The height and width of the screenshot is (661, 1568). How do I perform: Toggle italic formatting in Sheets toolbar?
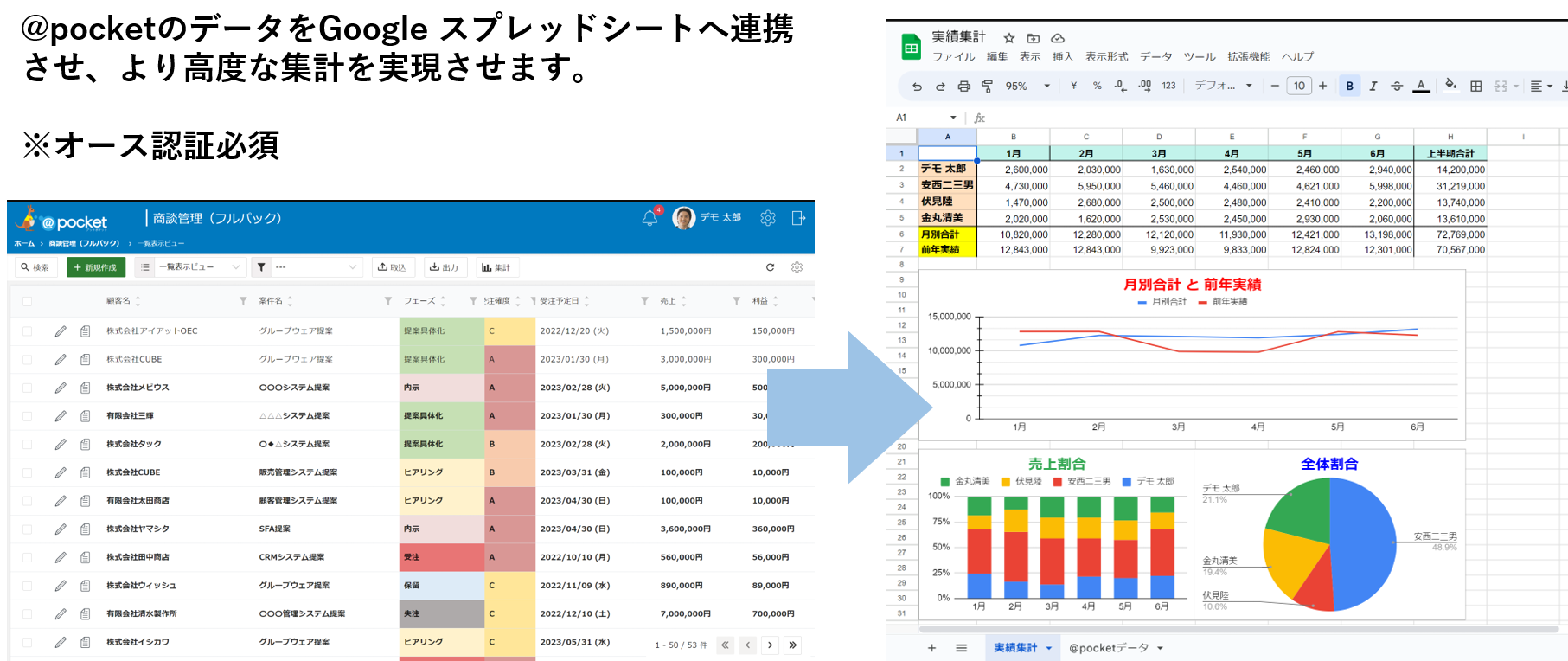coord(1373,86)
